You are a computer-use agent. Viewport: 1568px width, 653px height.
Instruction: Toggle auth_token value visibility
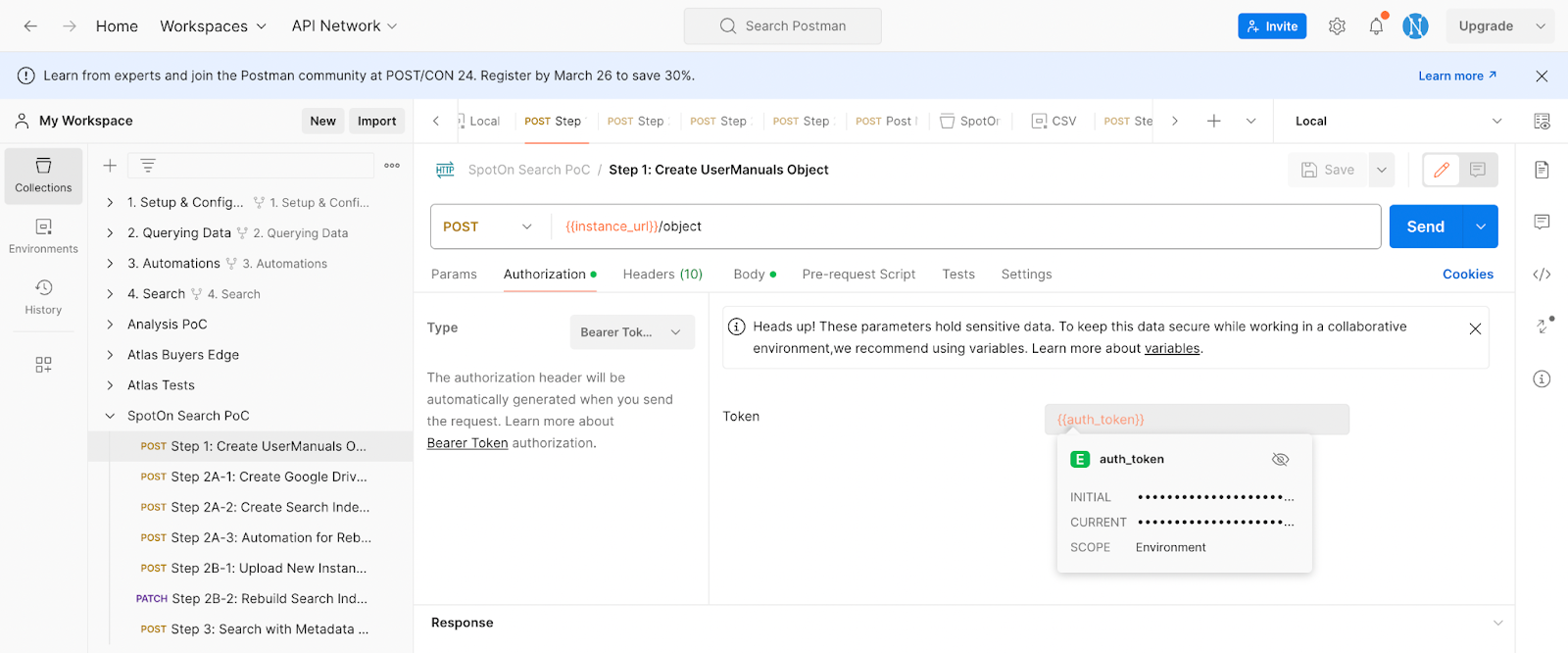click(x=1280, y=459)
